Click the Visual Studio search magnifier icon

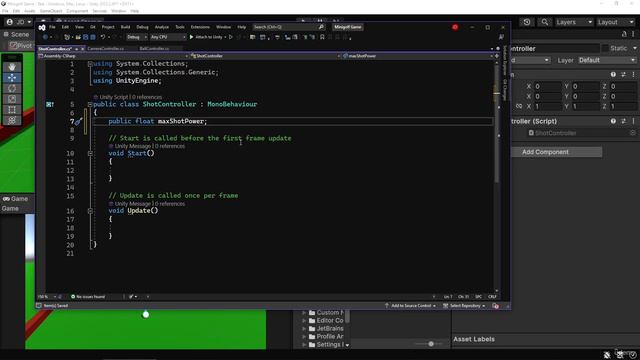(x=321, y=27)
